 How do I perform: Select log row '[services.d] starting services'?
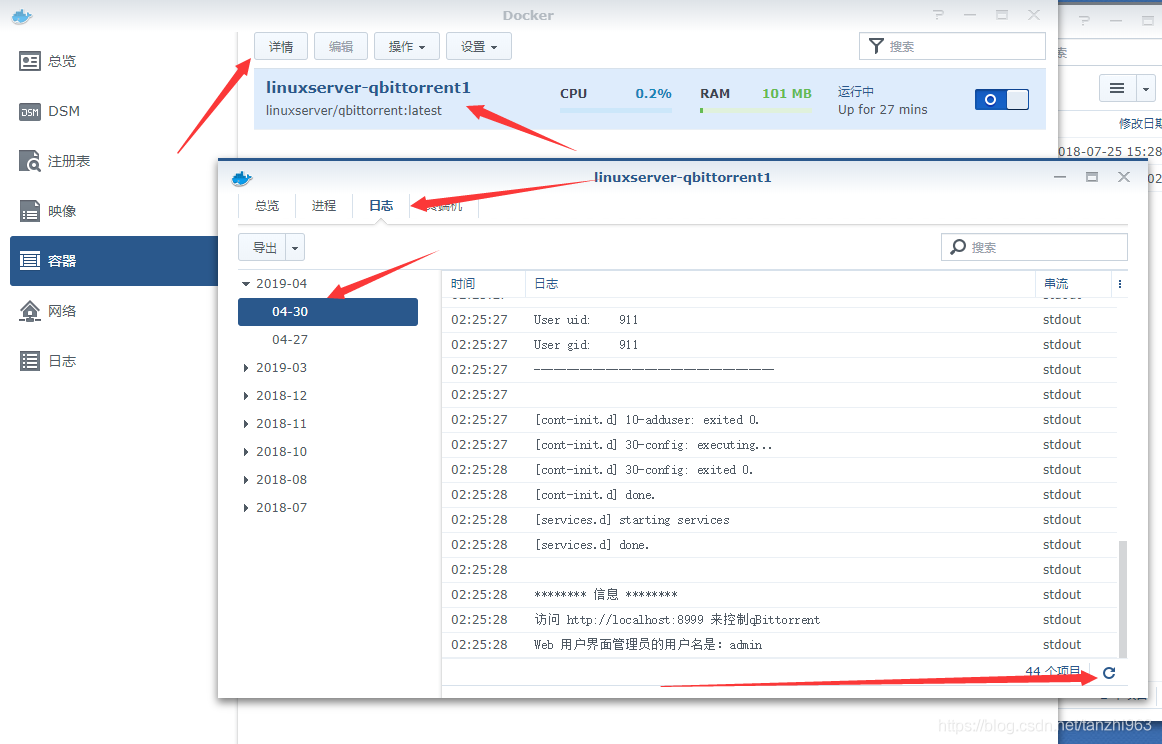(780, 520)
